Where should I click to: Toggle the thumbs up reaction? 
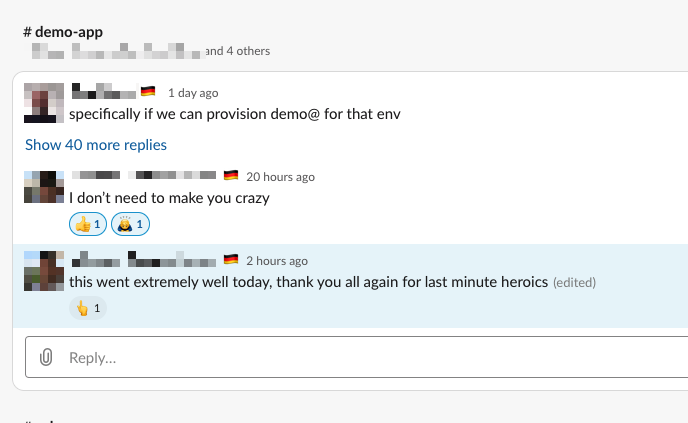tap(88, 224)
